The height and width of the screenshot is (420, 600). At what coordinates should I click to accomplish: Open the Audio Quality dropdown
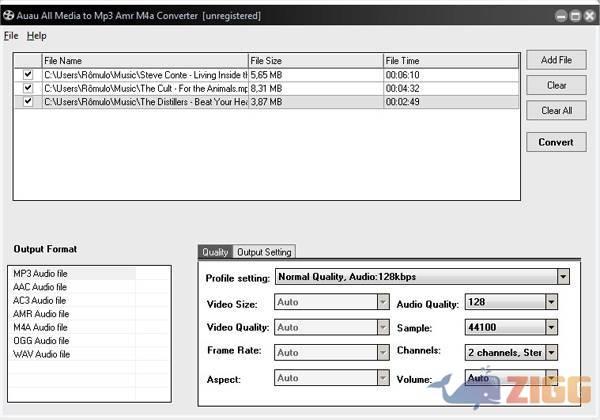(x=551, y=303)
